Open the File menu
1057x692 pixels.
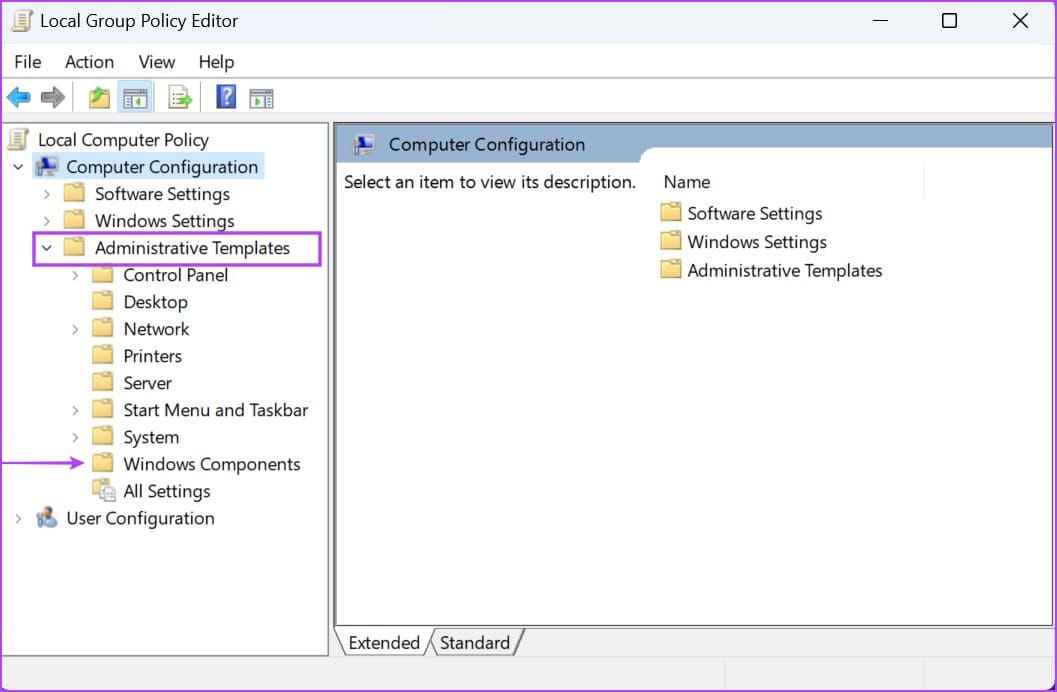pyautogui.click(x=28, y=62)
